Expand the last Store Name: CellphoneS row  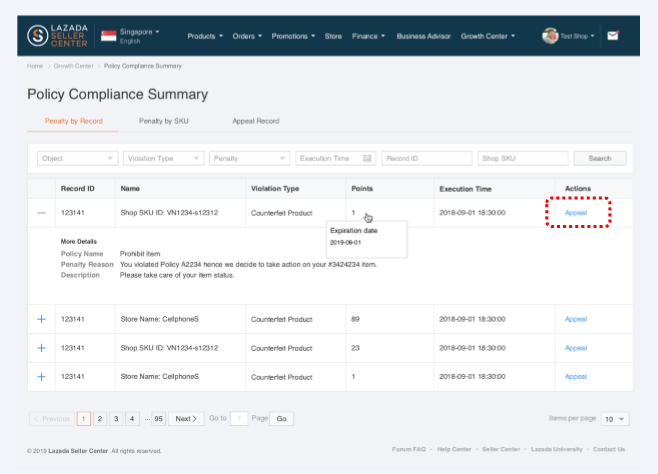41,377
